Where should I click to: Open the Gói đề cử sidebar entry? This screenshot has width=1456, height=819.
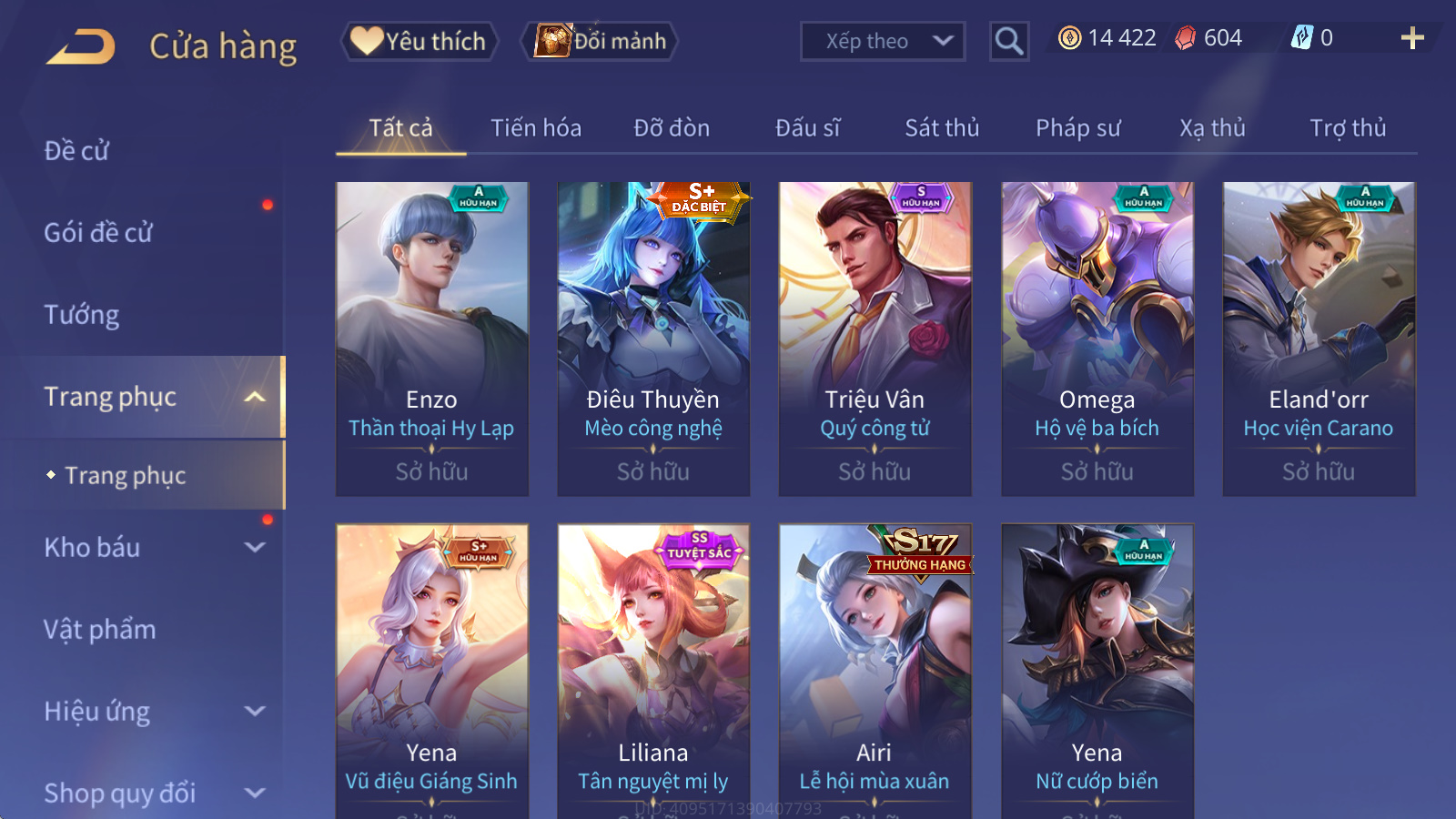coord(98,233)
